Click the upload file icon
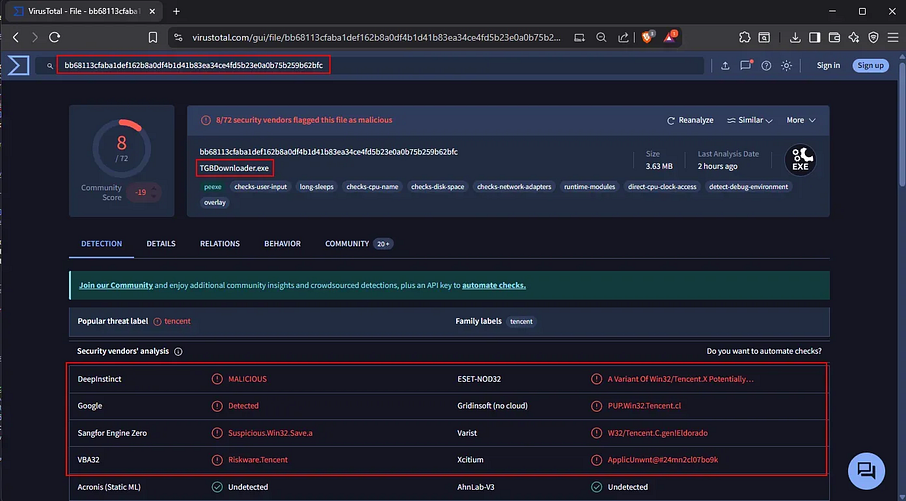The image size is (906, 501). pos(725,66)
